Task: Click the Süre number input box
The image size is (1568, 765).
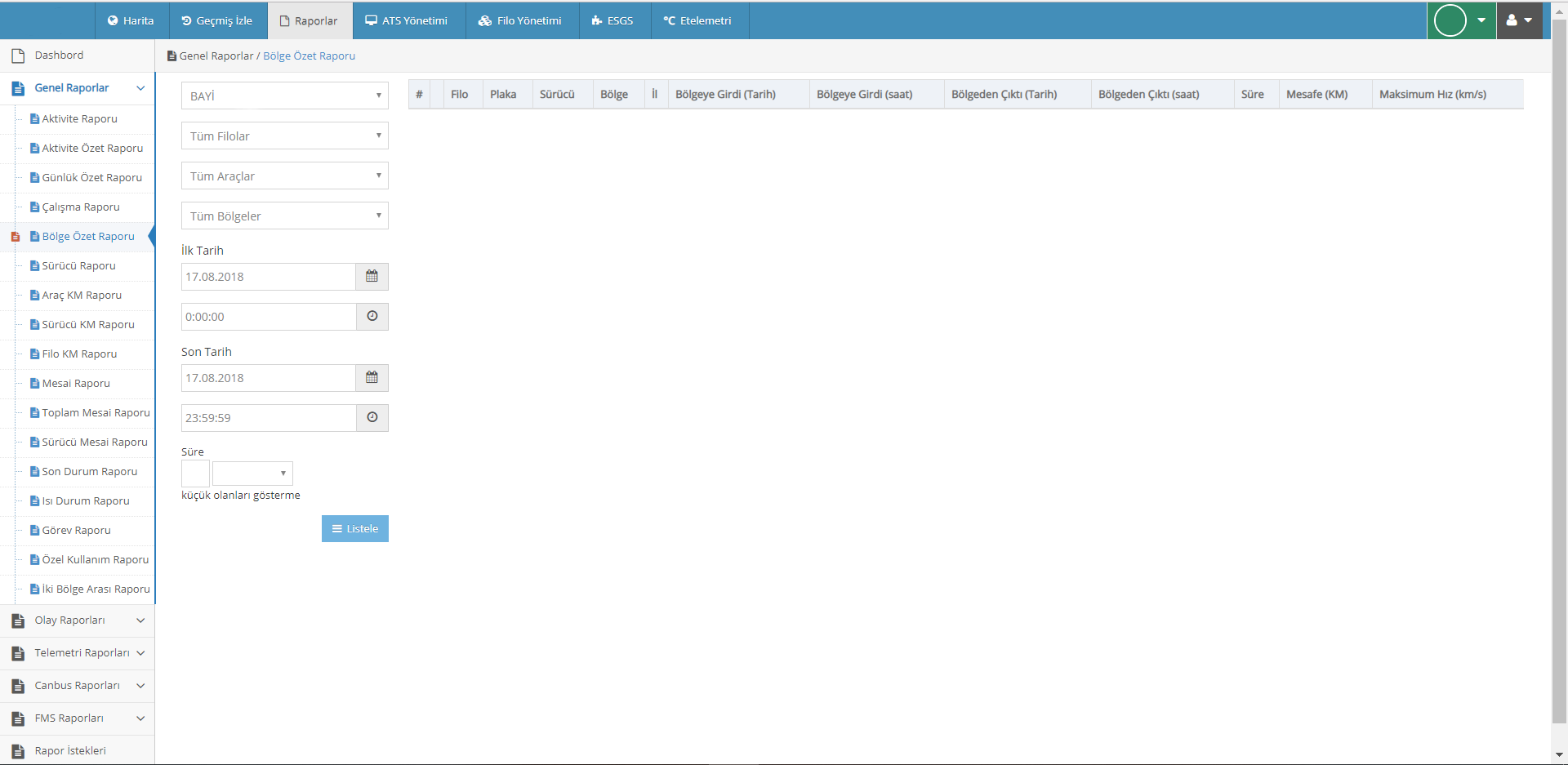Action: 195,474
